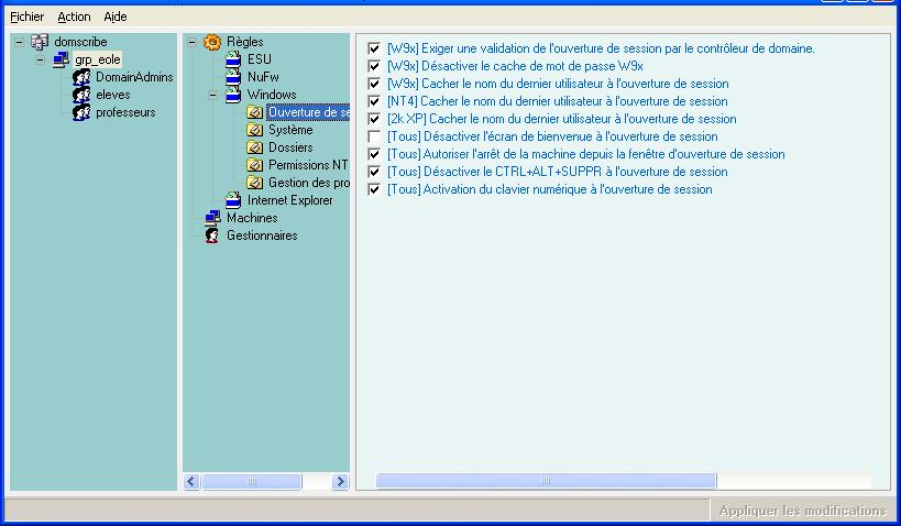Viewport: 901px width, 526px height.
Task: Uncheck W9x password cache disable checkbox
Action: [x=374, y=66]
